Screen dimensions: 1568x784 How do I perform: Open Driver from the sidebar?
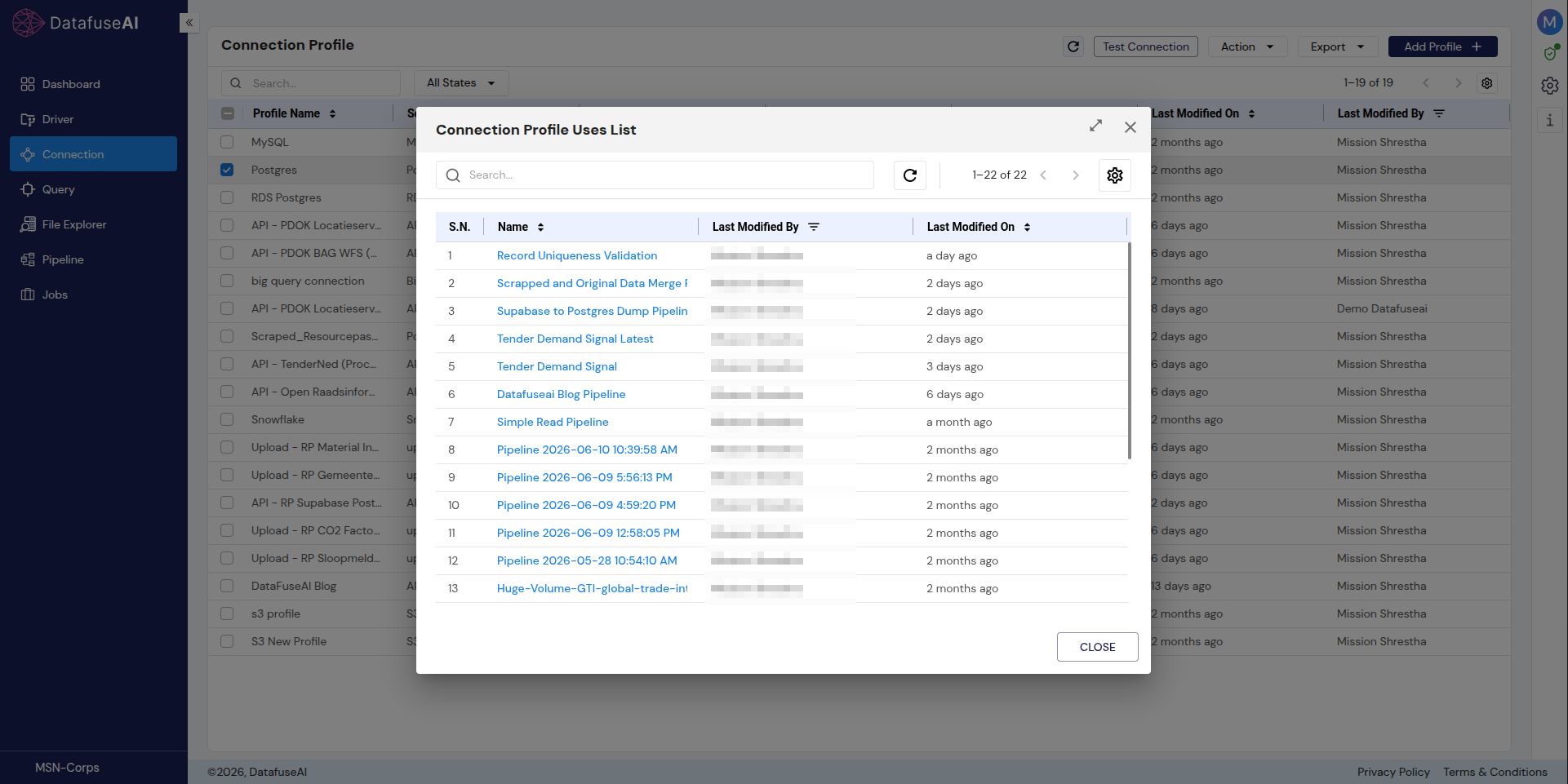tap(93, 119)
